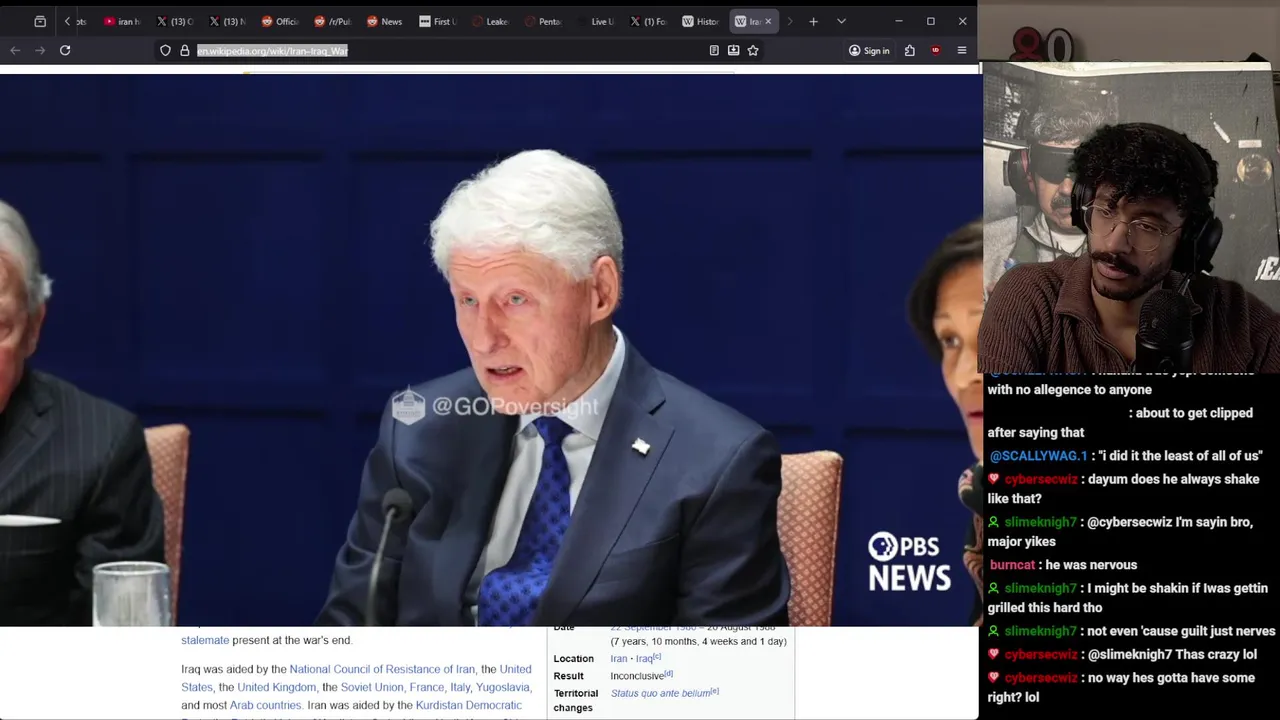Open the 'Kurdistan Democratic' link

tap(469, 705)
